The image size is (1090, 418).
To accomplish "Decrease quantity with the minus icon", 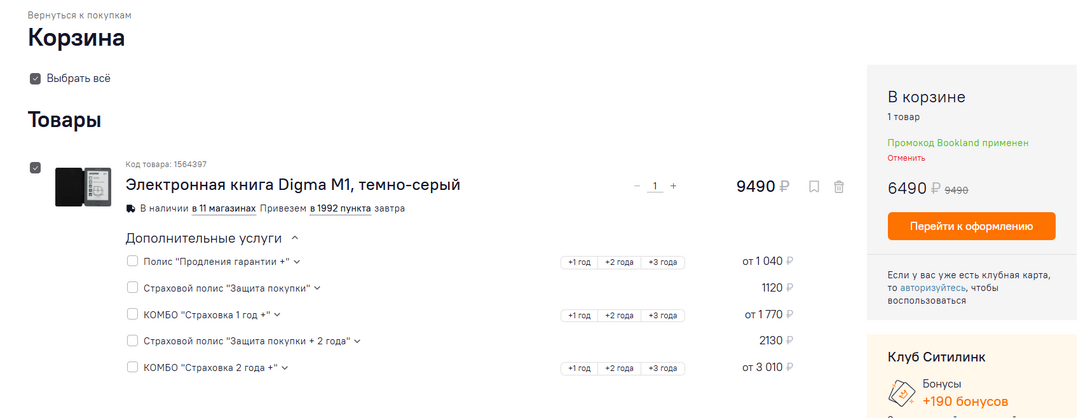I will pos(637,186).
